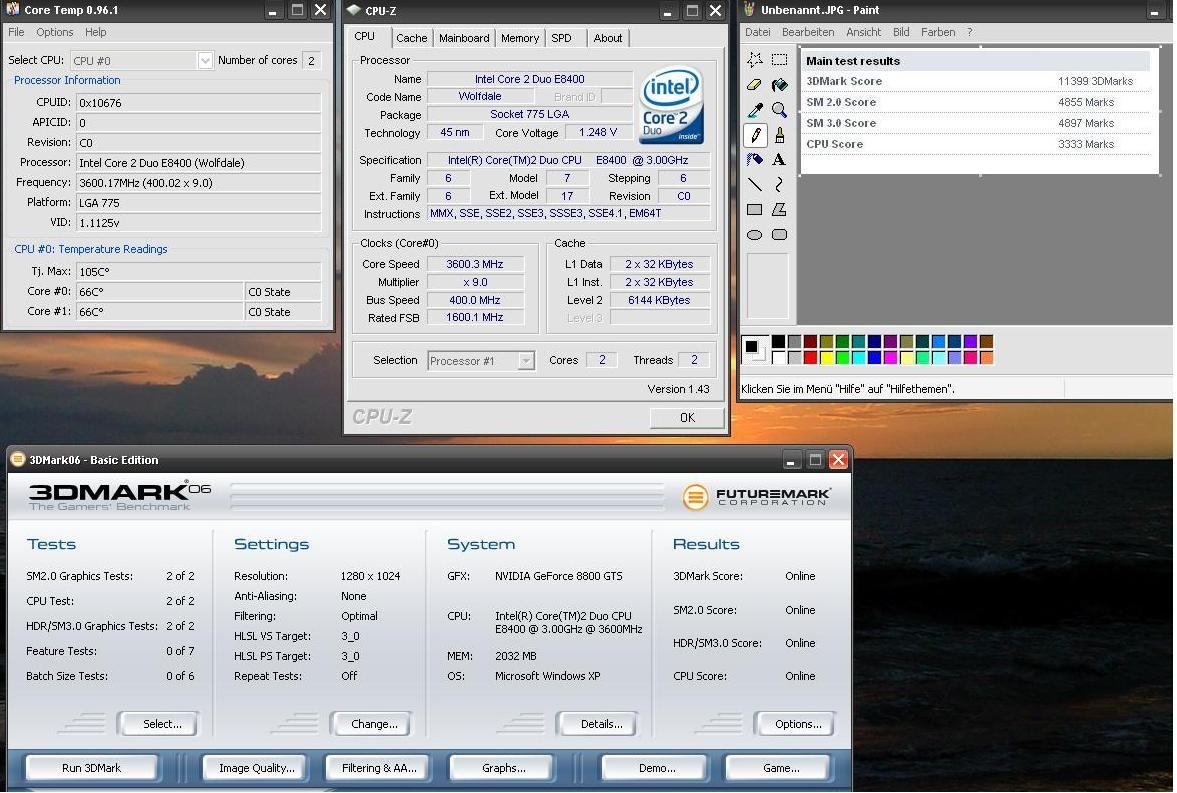Open the Select CPU dropdown in Core Temp
Screen dimensions: 1177x793
pos(205,60)
